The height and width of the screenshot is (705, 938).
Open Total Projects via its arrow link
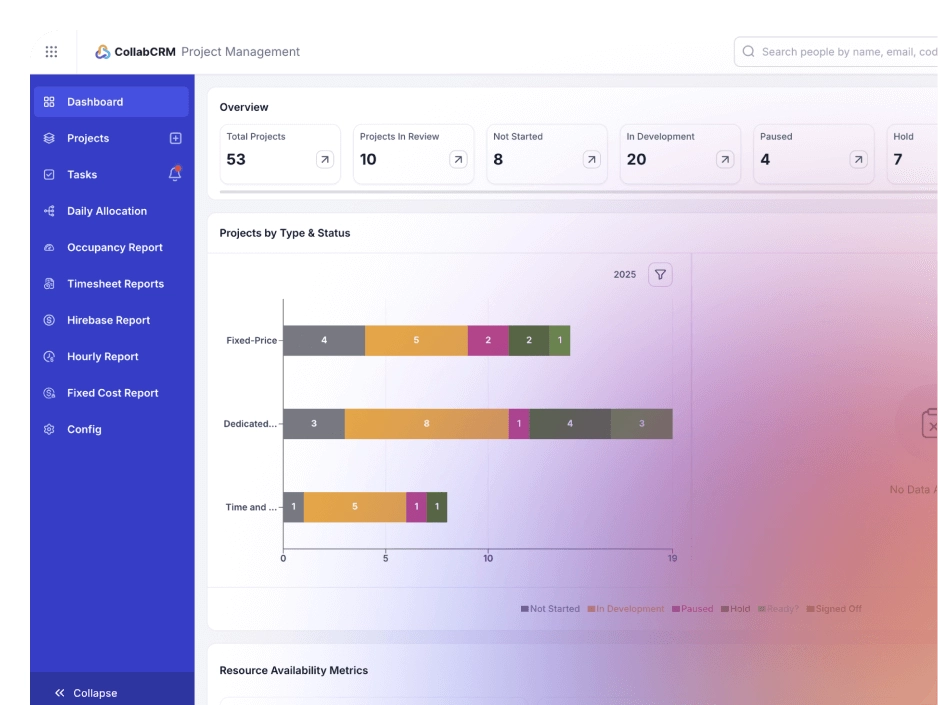324,158
